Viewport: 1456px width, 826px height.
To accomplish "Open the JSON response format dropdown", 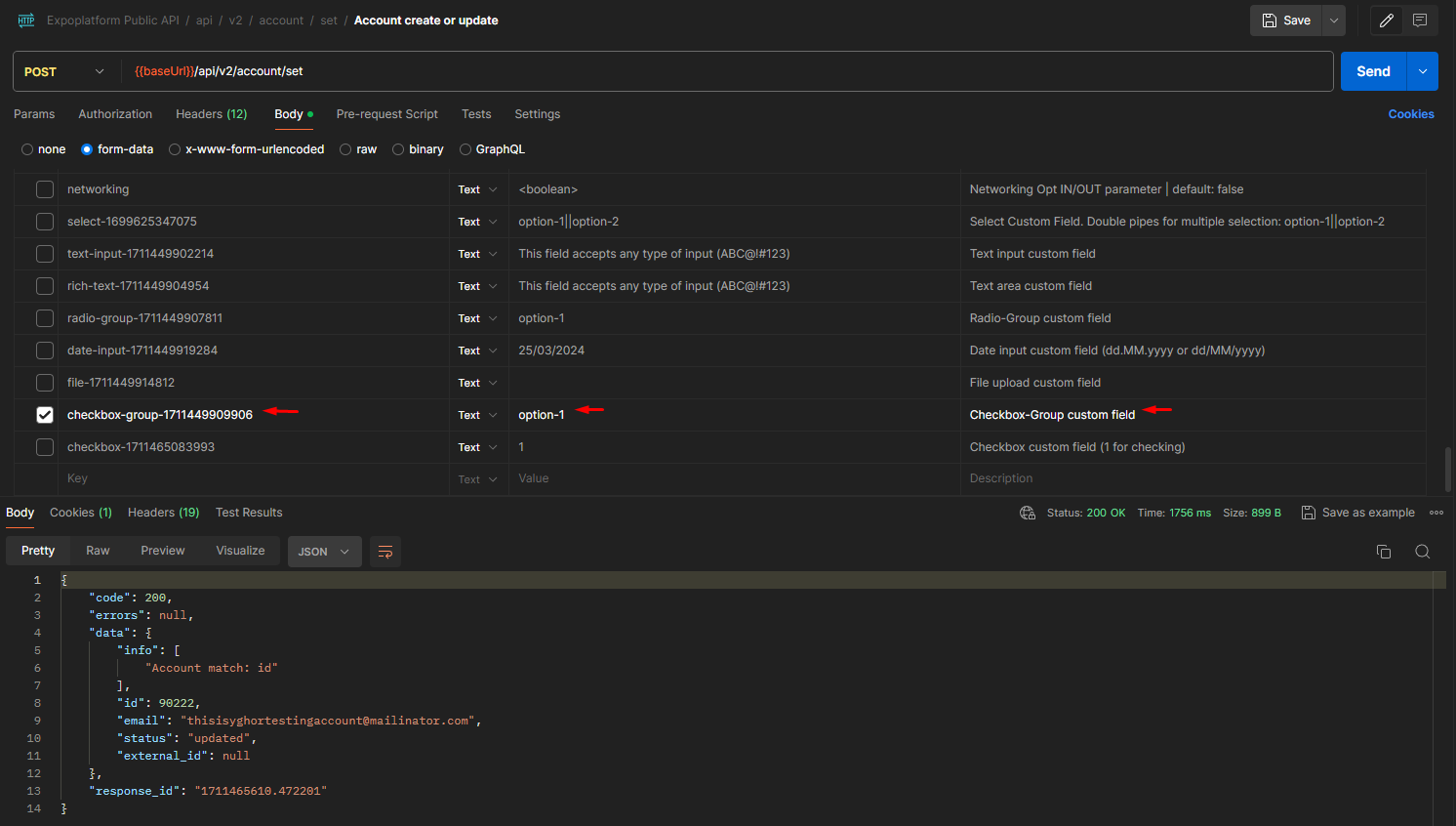I will tap(324, 552).
